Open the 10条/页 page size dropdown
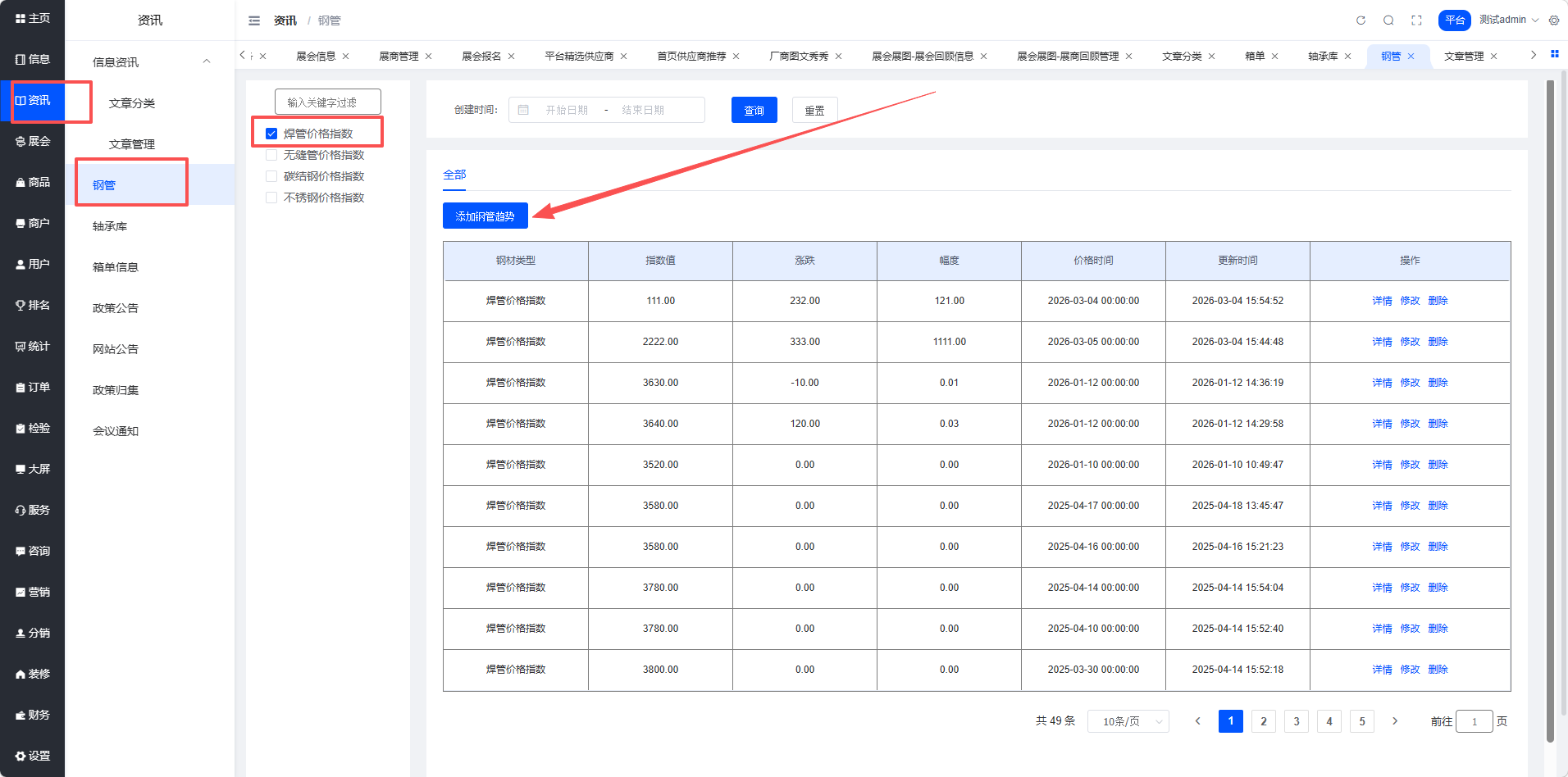This screenshot has width=1568, height=777. coord(1128,721)
